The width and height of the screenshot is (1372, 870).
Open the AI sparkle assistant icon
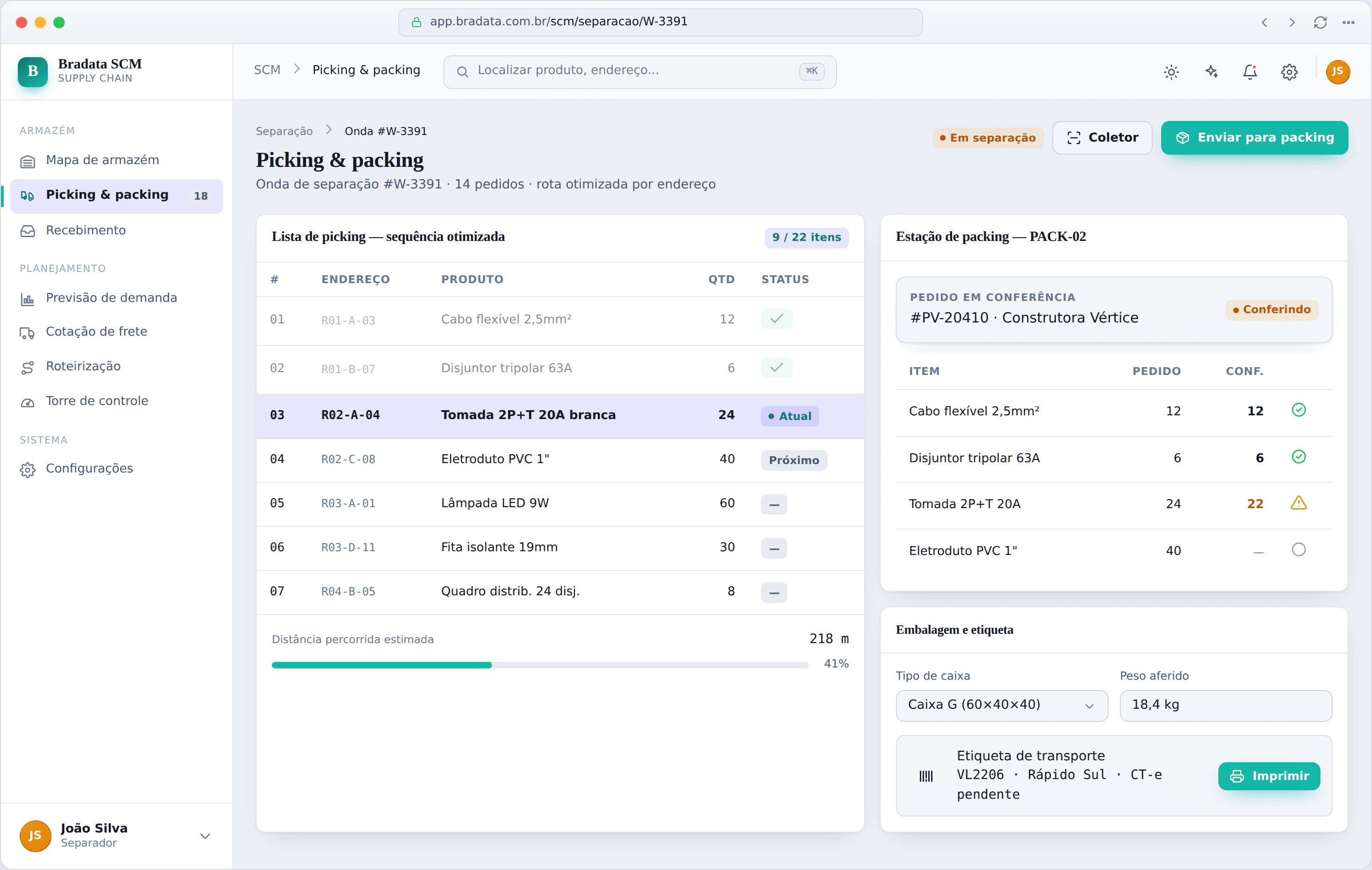[1211, 72]
